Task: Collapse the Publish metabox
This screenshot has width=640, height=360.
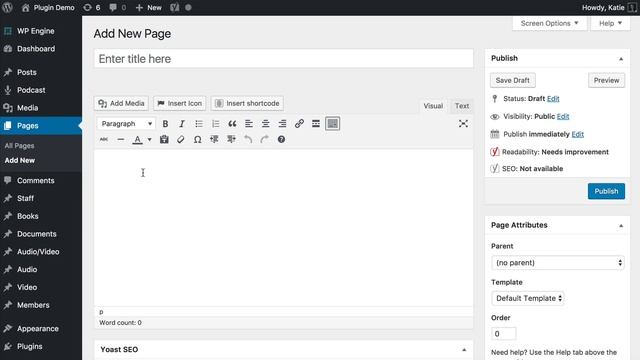Action: click(x=621, y=59)
